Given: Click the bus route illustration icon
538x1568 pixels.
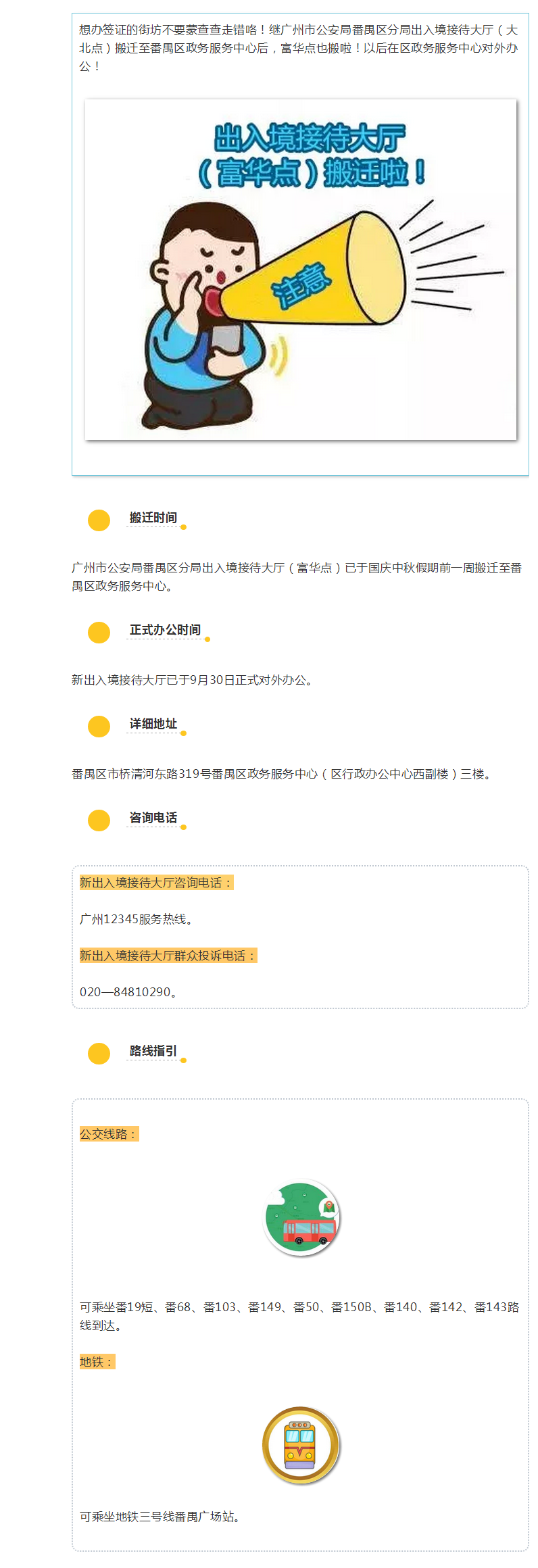Looking at the screenshot, I should coord(301,1217).
